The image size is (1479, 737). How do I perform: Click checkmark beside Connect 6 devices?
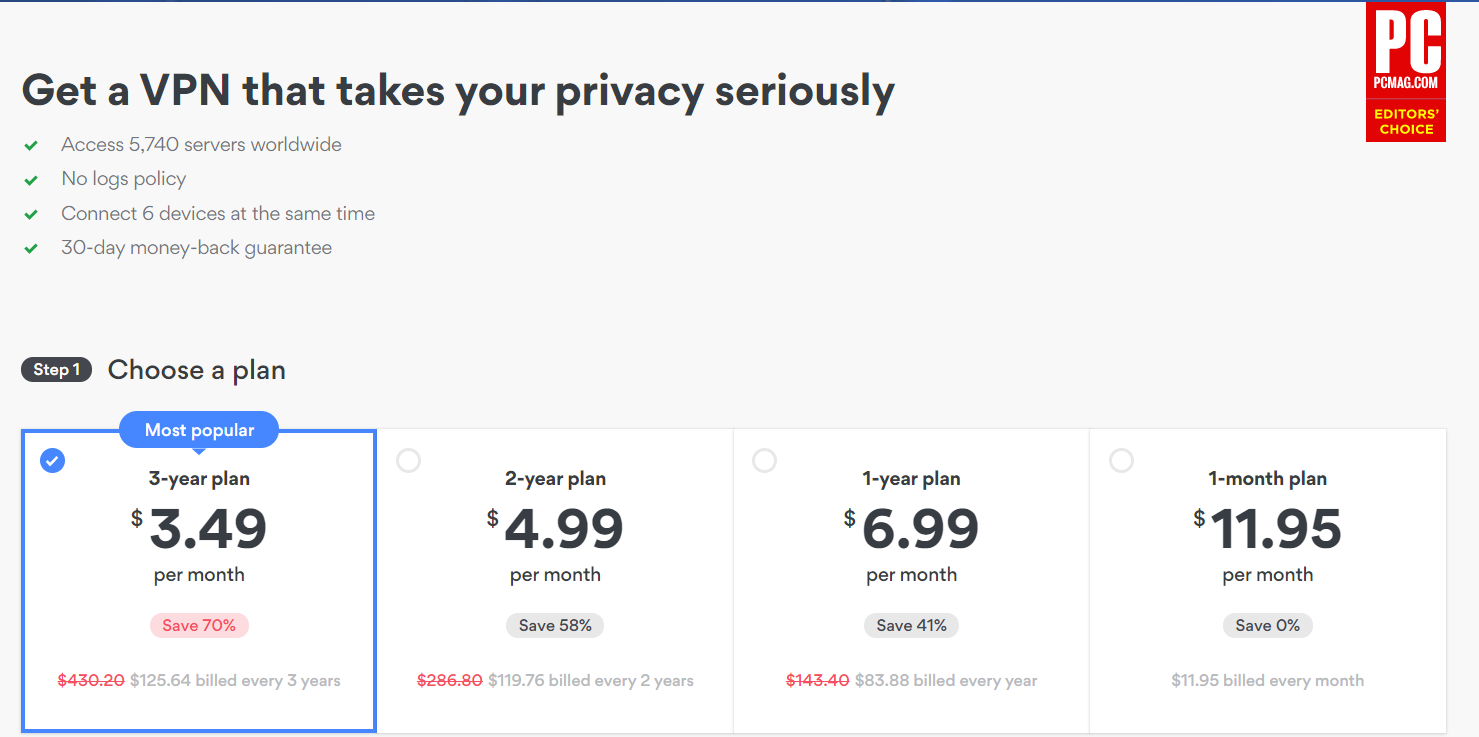31,214
